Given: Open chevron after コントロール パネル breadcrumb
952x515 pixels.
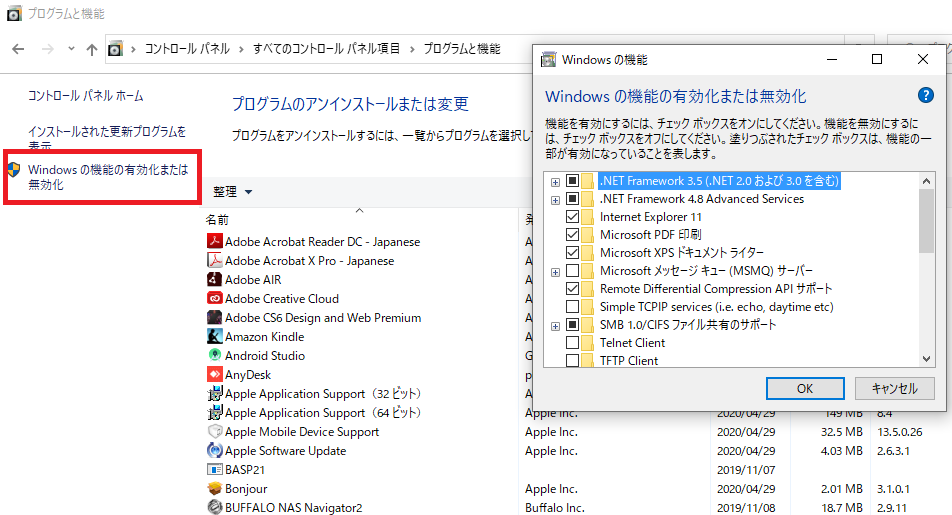Looking at the screenshot, I should 241,49.
